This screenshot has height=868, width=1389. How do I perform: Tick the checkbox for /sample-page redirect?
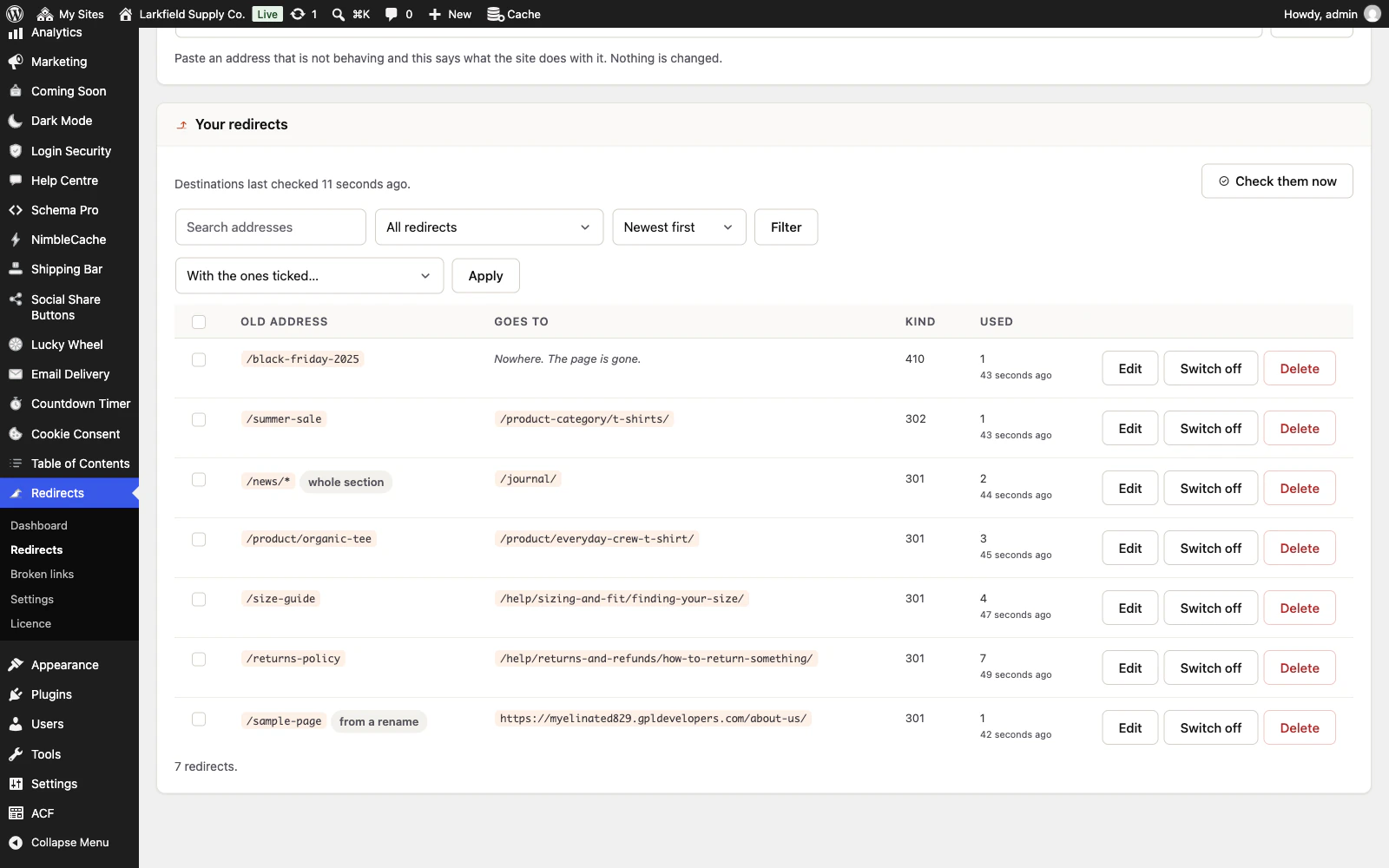pyautogui.click(x=199, y=719)
